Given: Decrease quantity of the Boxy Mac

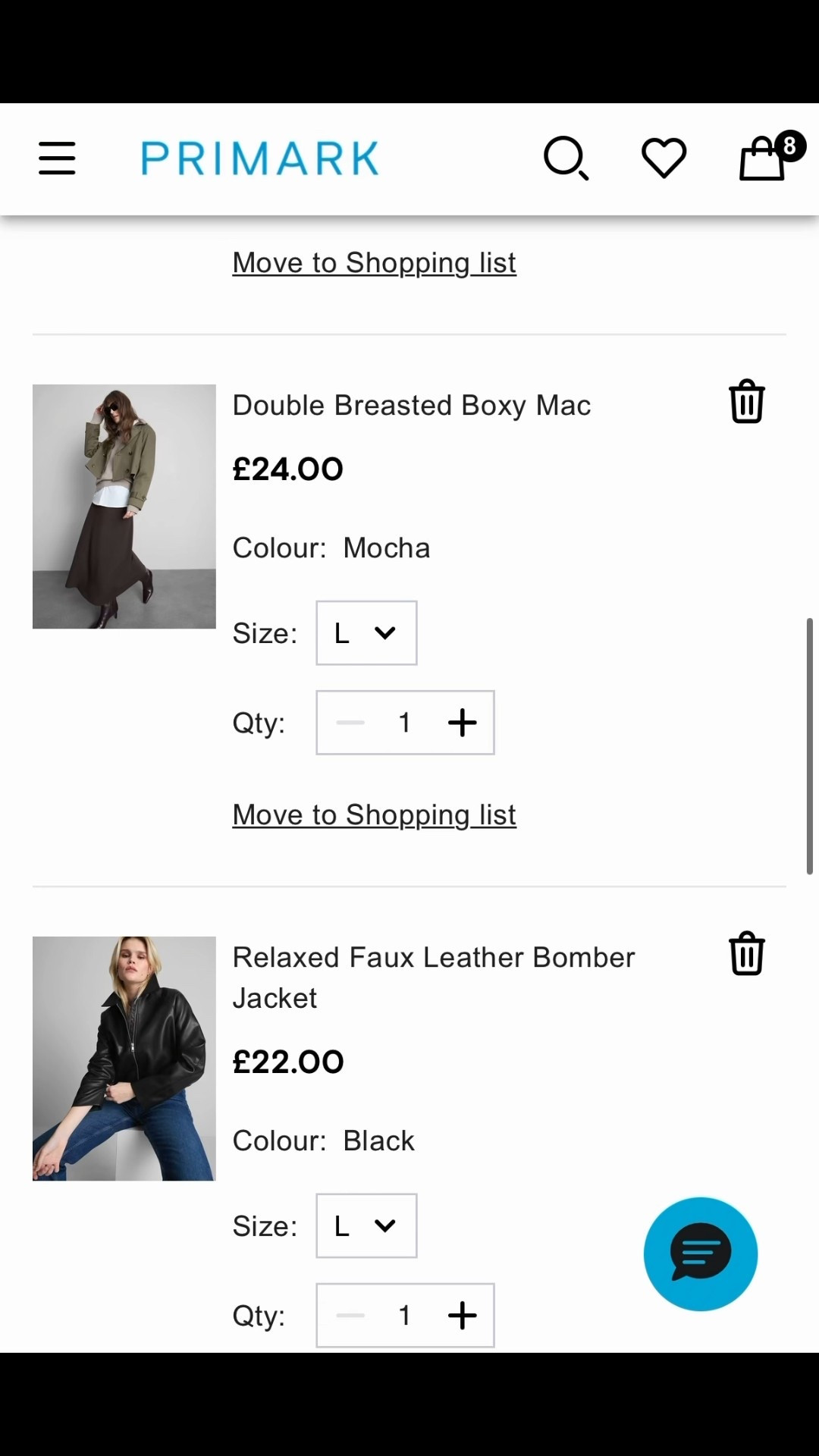Looking at the screenshot, I should [x=350, y=723].
